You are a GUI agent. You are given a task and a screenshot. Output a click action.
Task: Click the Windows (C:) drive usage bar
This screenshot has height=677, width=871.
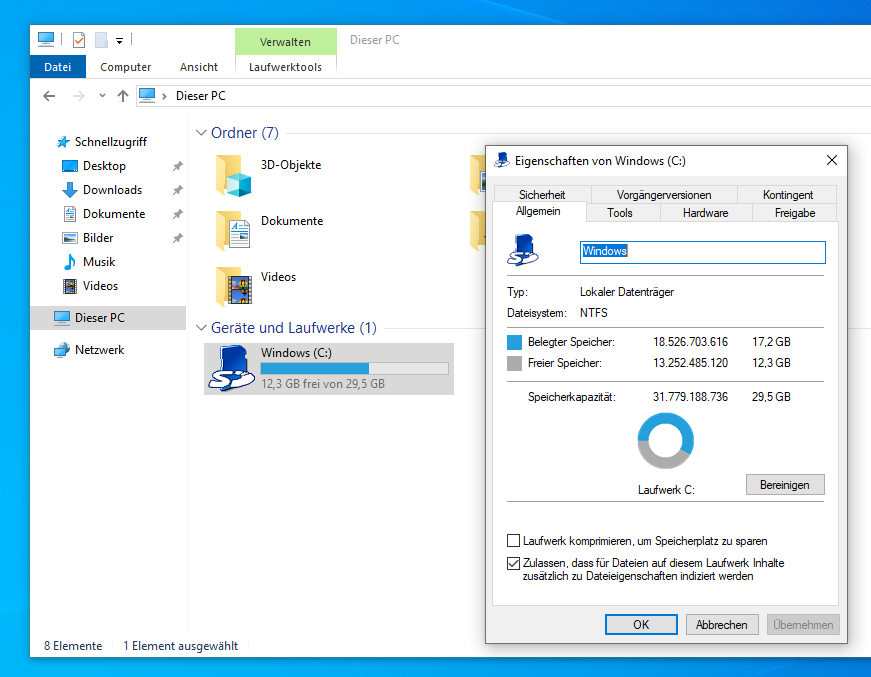pyautogui.click(x=354, y=369)
